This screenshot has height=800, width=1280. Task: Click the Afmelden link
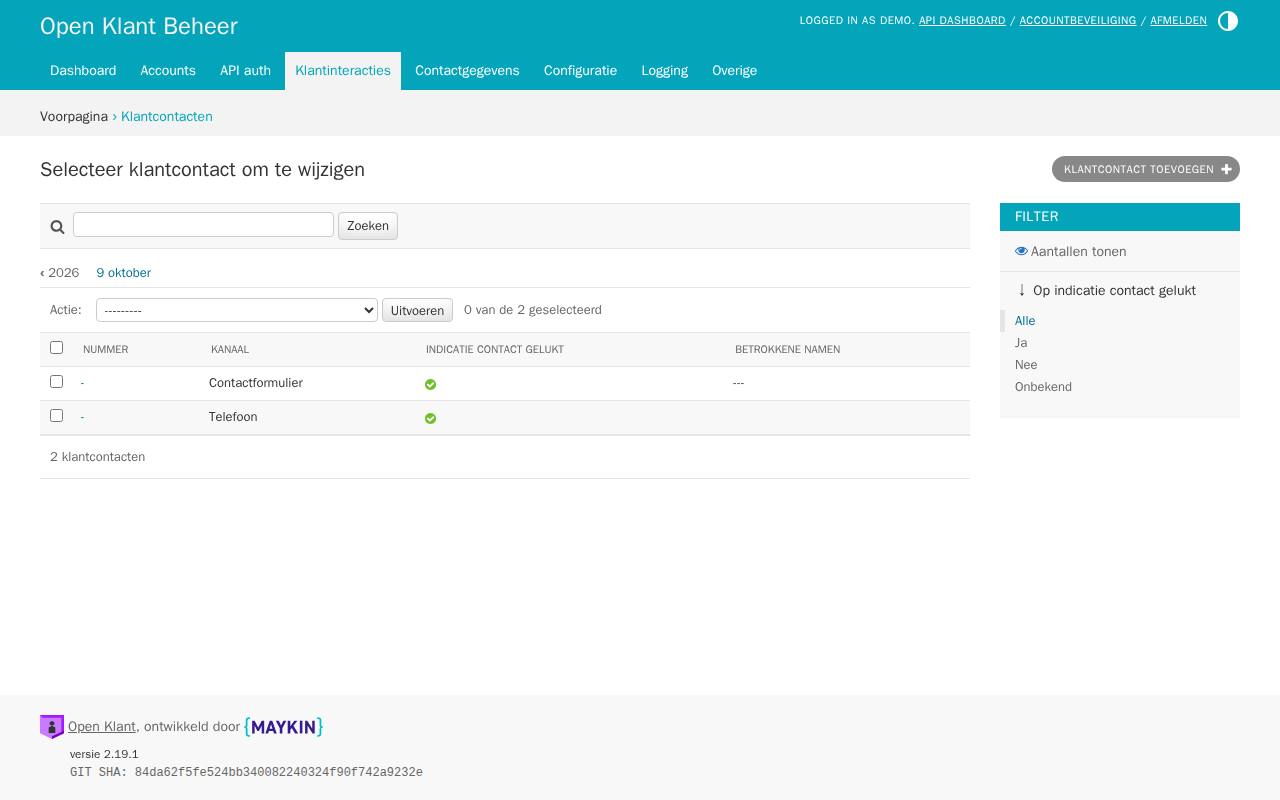pos(1178,20)
